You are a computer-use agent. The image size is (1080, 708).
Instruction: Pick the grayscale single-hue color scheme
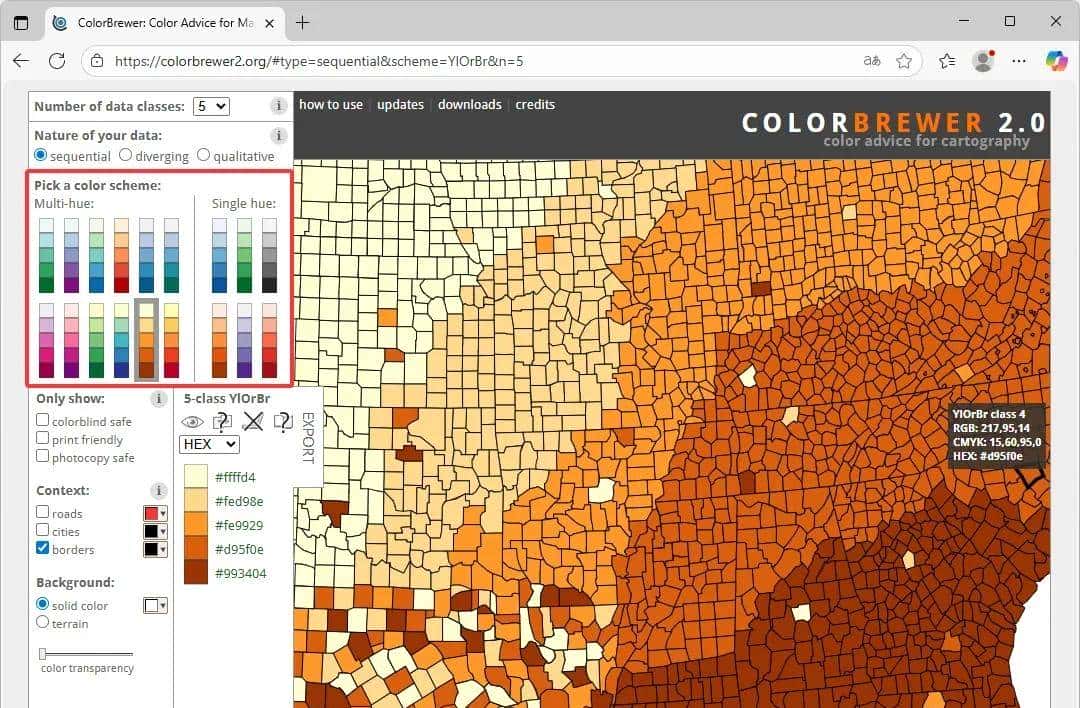(270, 256)
